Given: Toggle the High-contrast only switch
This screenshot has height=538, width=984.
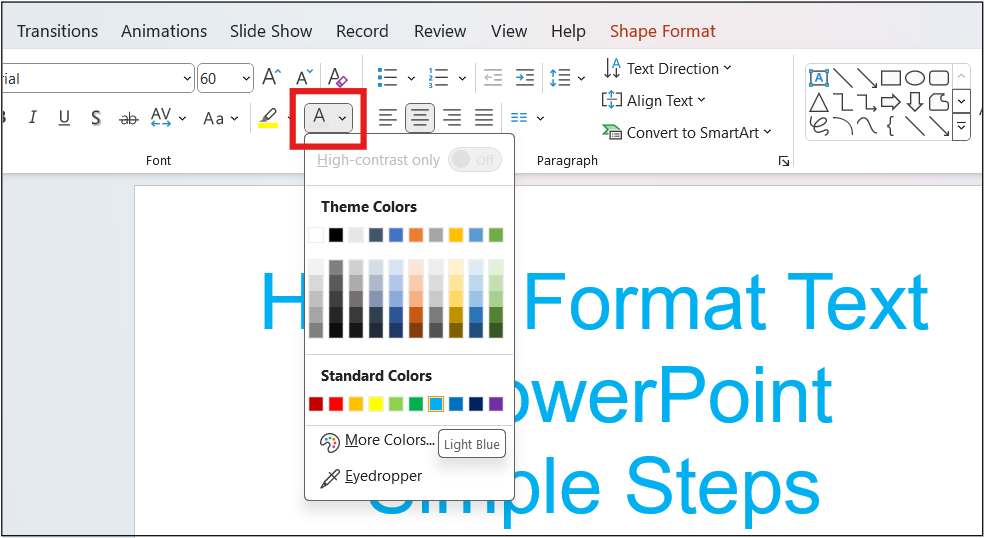Looking at the screenshot, I should point(475,160).
